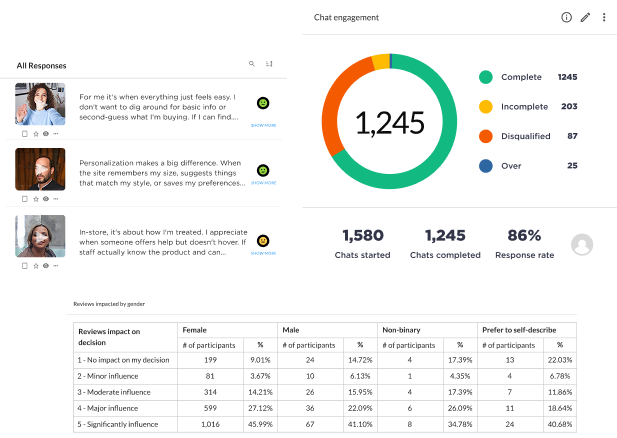This screenshot has width=617, height=438.
Task: Open more options under the In-store response
Action: (x=55, y=266)
